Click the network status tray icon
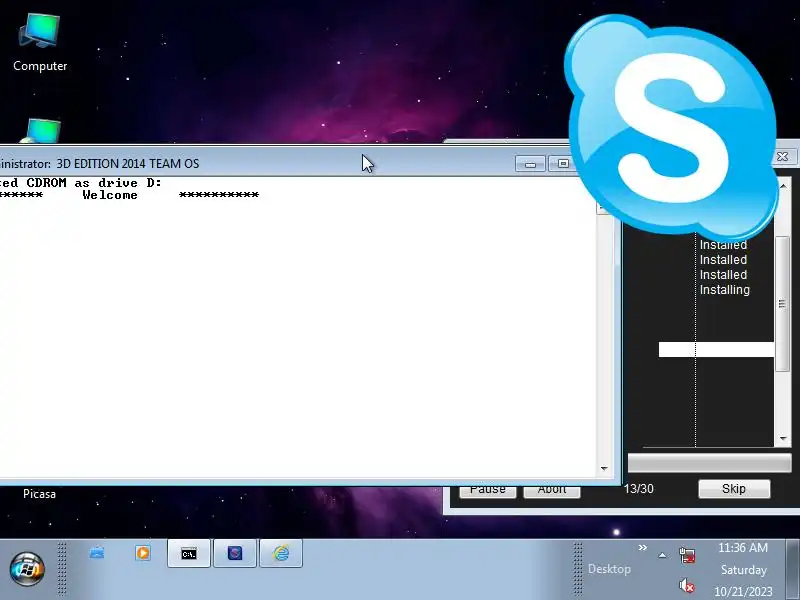The width and height of the screenshot is (800, 600). tap(687, 555)
